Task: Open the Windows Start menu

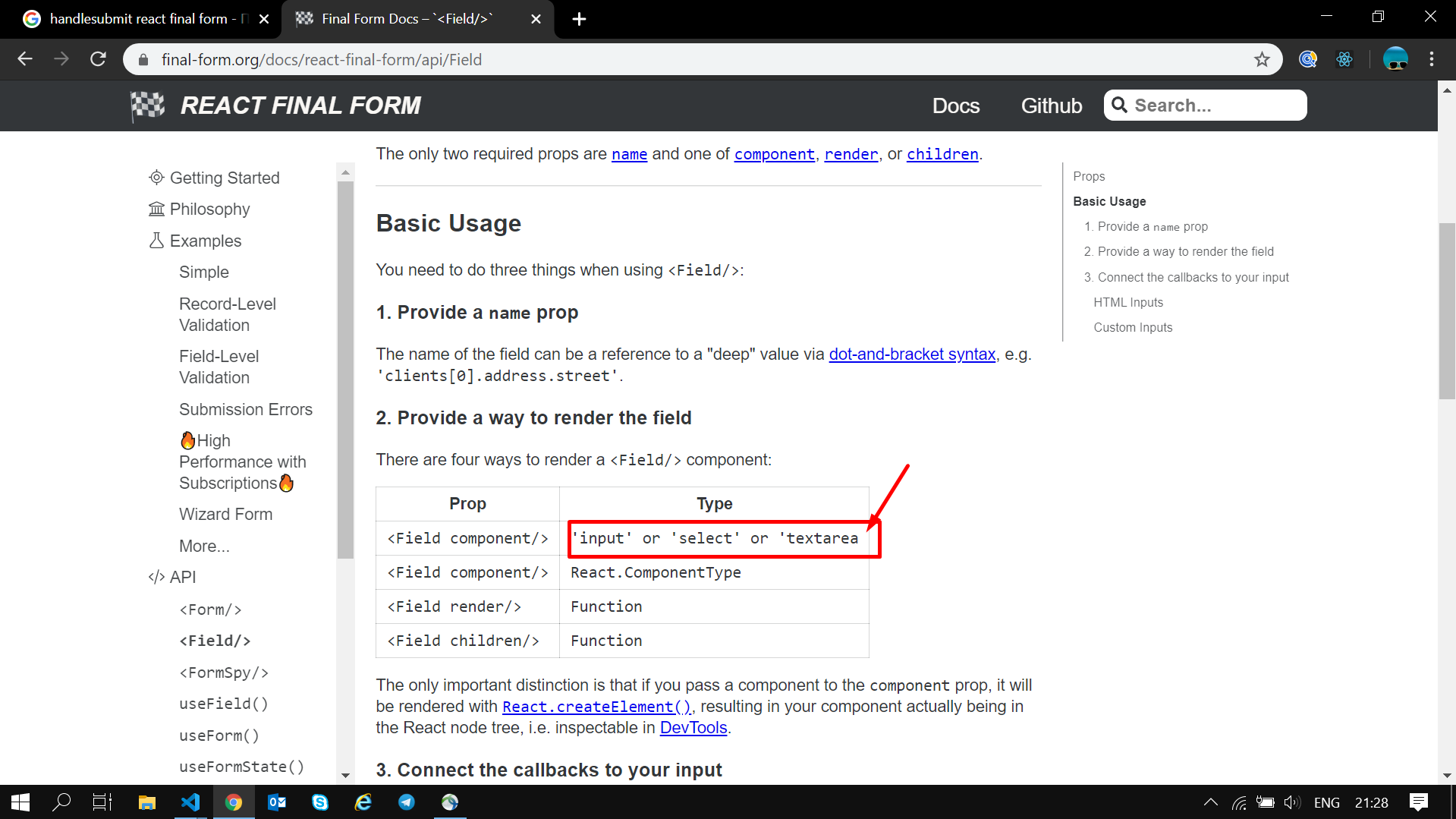Action: (x=20, y=802)
